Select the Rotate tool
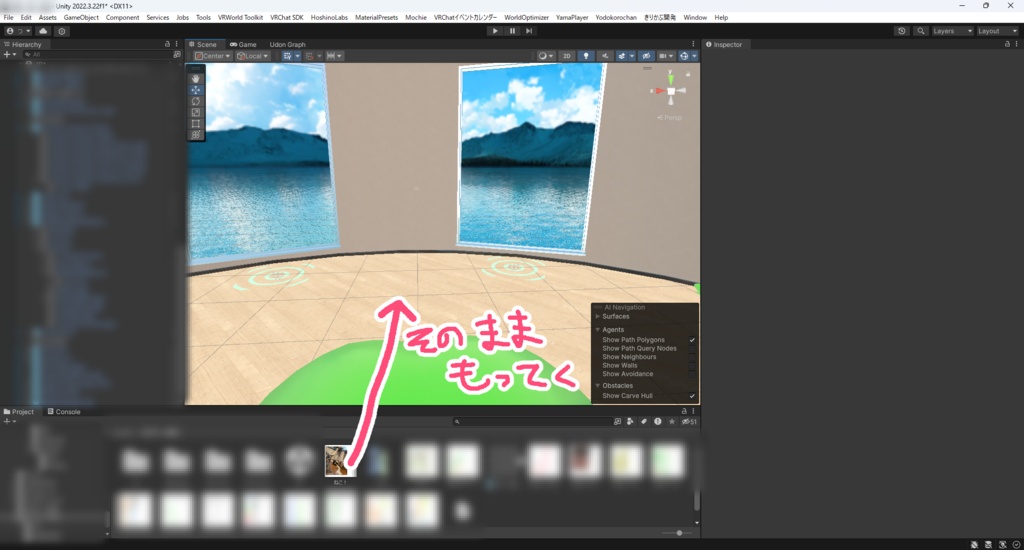1024x550 pixels. [195, 101]
